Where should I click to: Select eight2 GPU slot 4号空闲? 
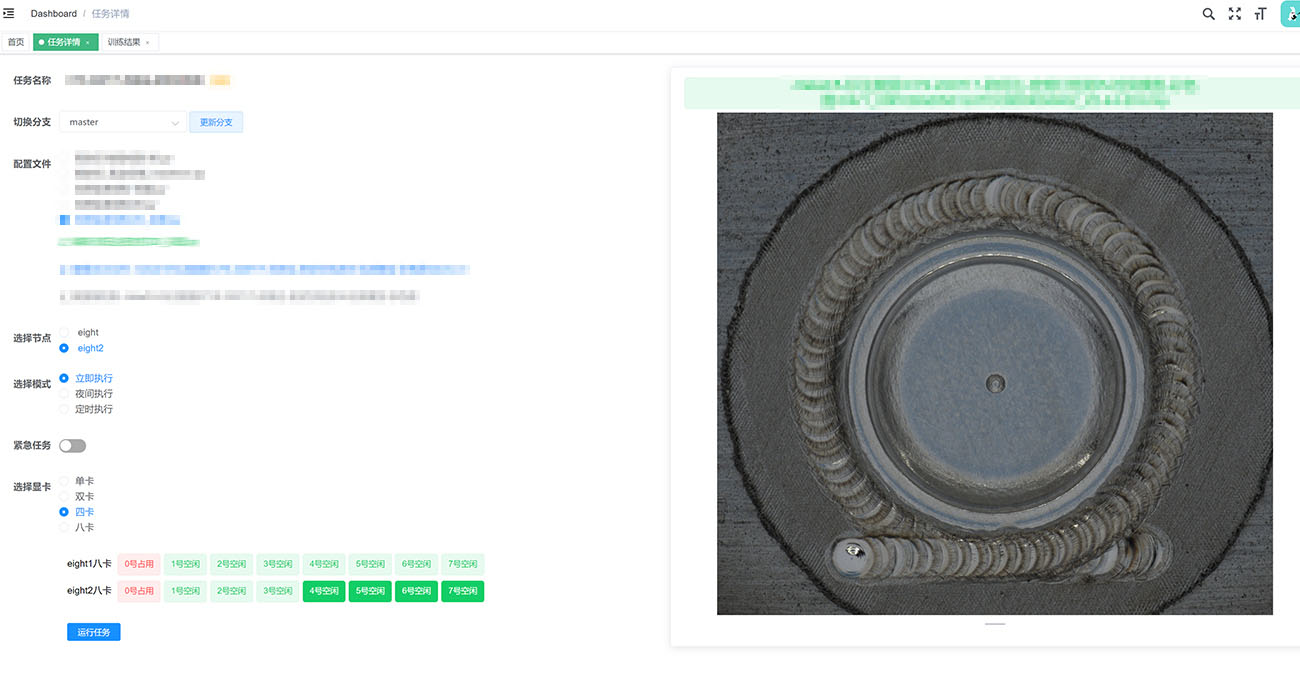pyautogui.click(x=323, y=591)
